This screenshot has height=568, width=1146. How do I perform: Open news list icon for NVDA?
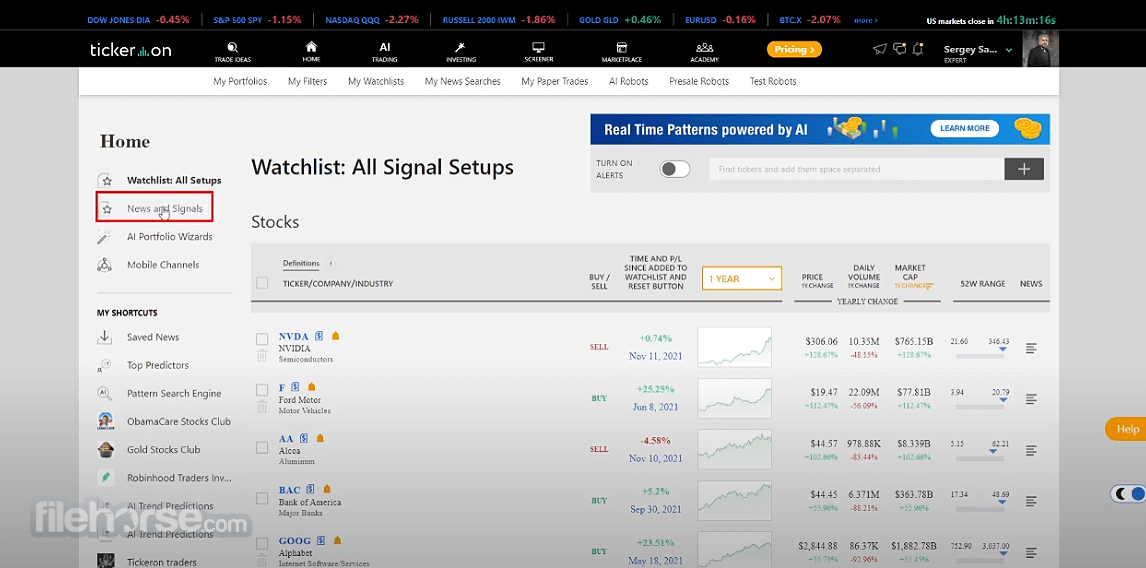1031,348
